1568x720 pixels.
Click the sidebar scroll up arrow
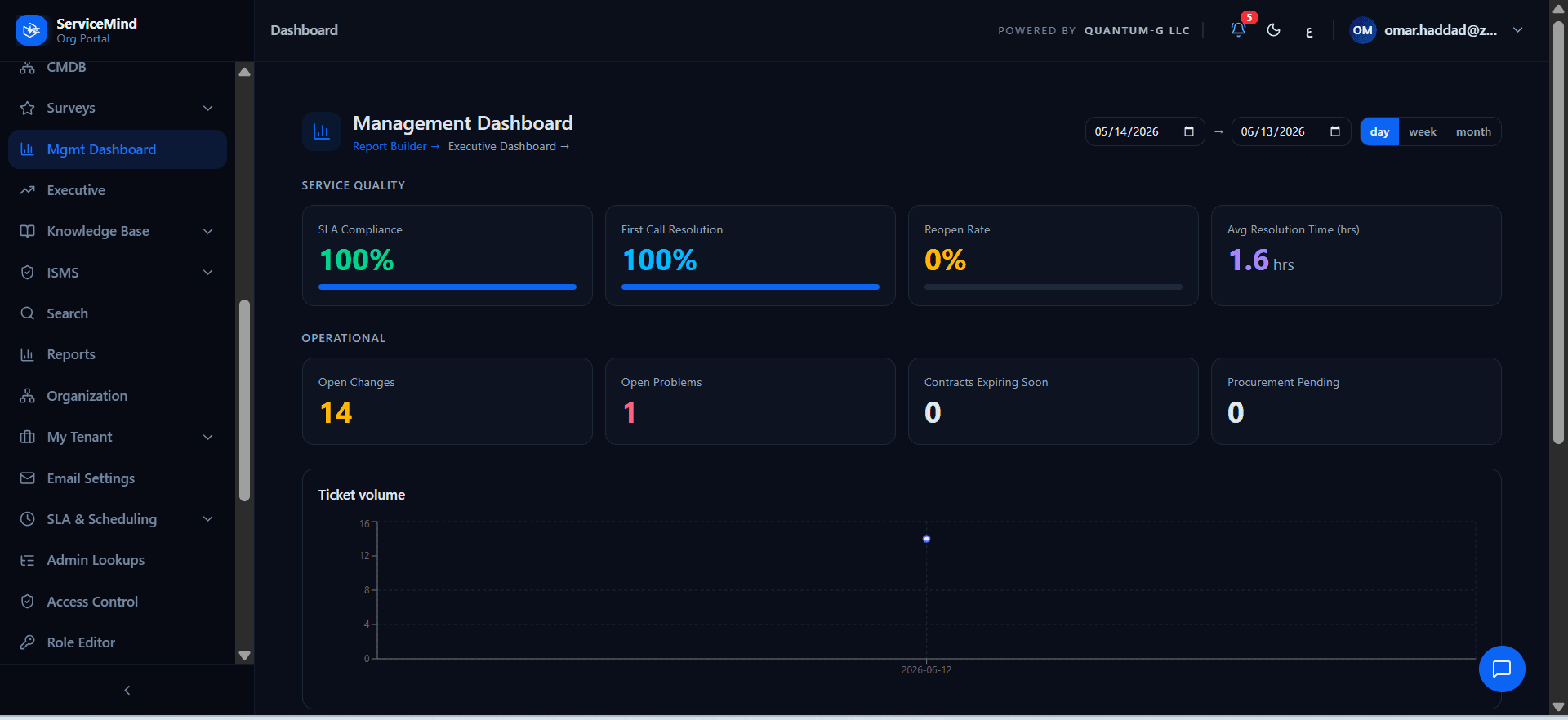click(x=244, y=72)
